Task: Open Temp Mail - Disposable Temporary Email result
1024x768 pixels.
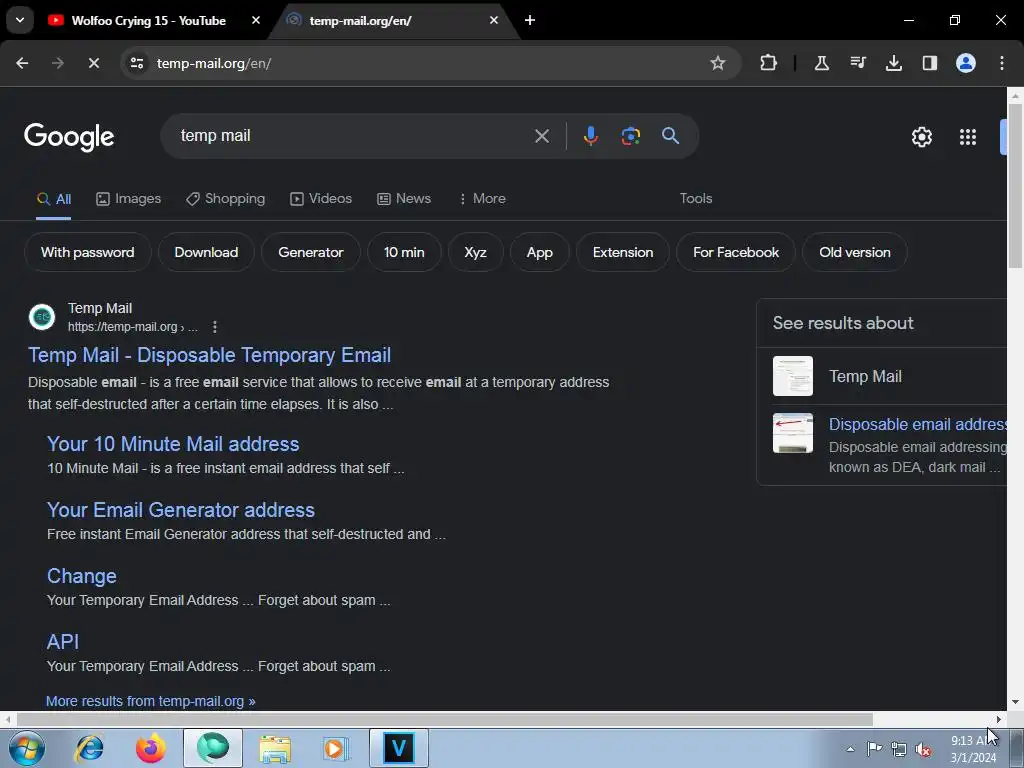Action: click(210, 355)
